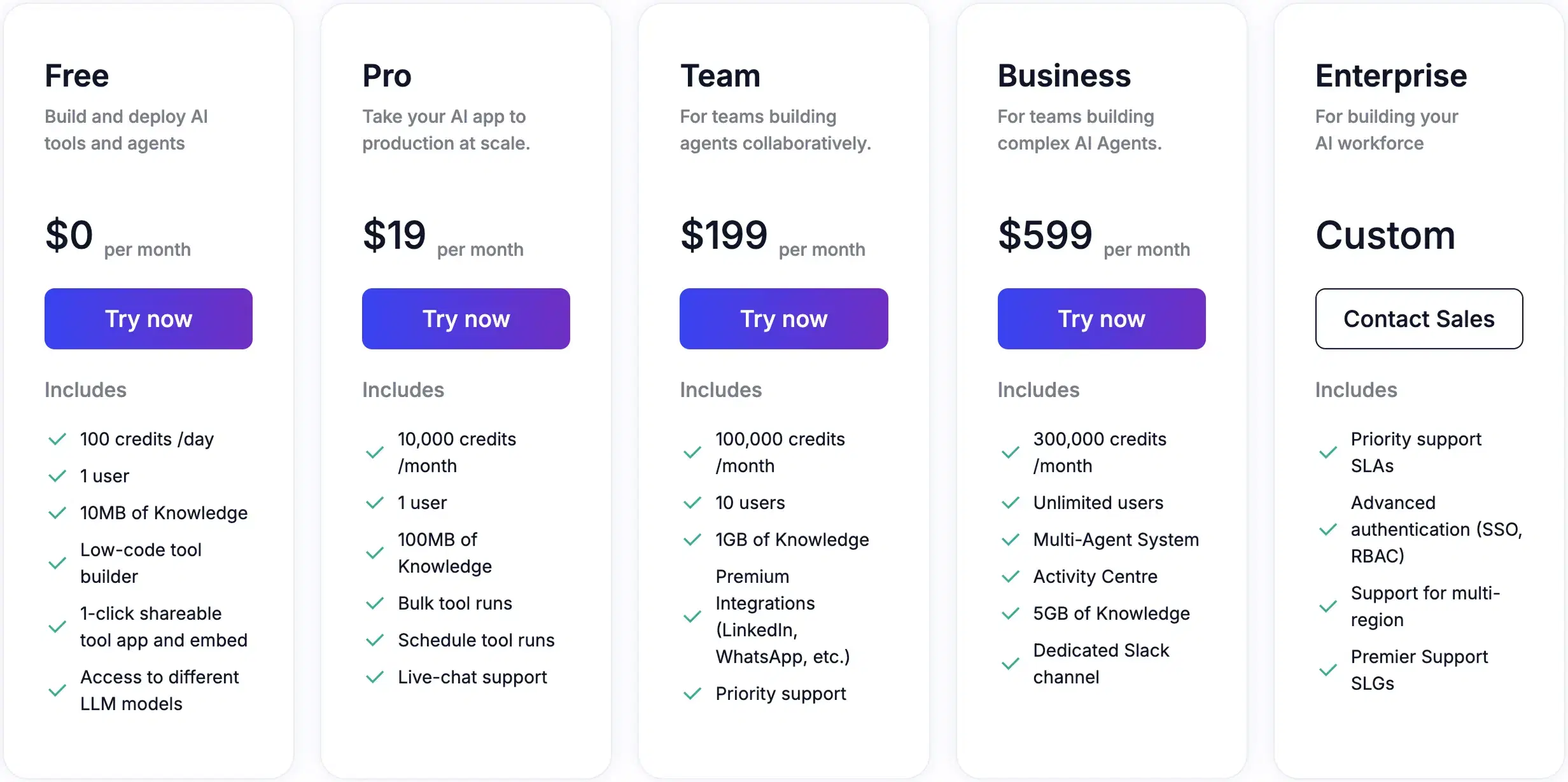The image size is (1568, 782).
Task: Click 'Try now' on the Business card
Action: [1101, 319]
